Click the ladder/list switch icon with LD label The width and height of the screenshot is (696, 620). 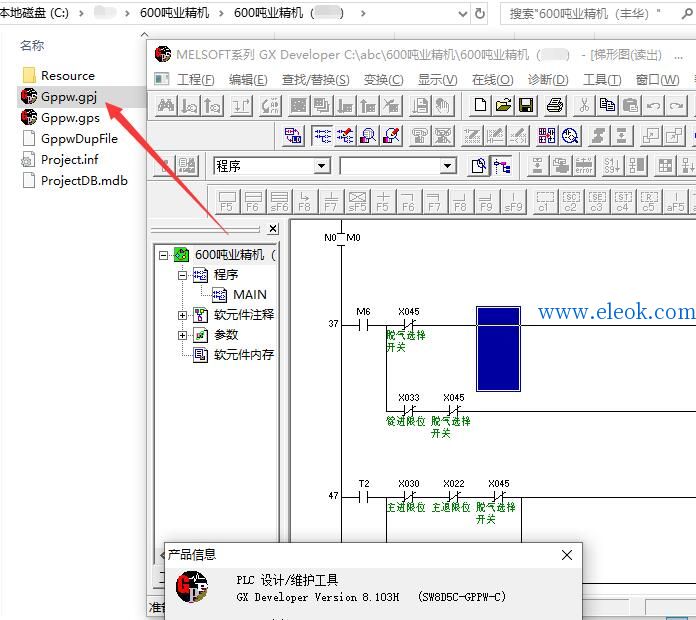point(293,136)
